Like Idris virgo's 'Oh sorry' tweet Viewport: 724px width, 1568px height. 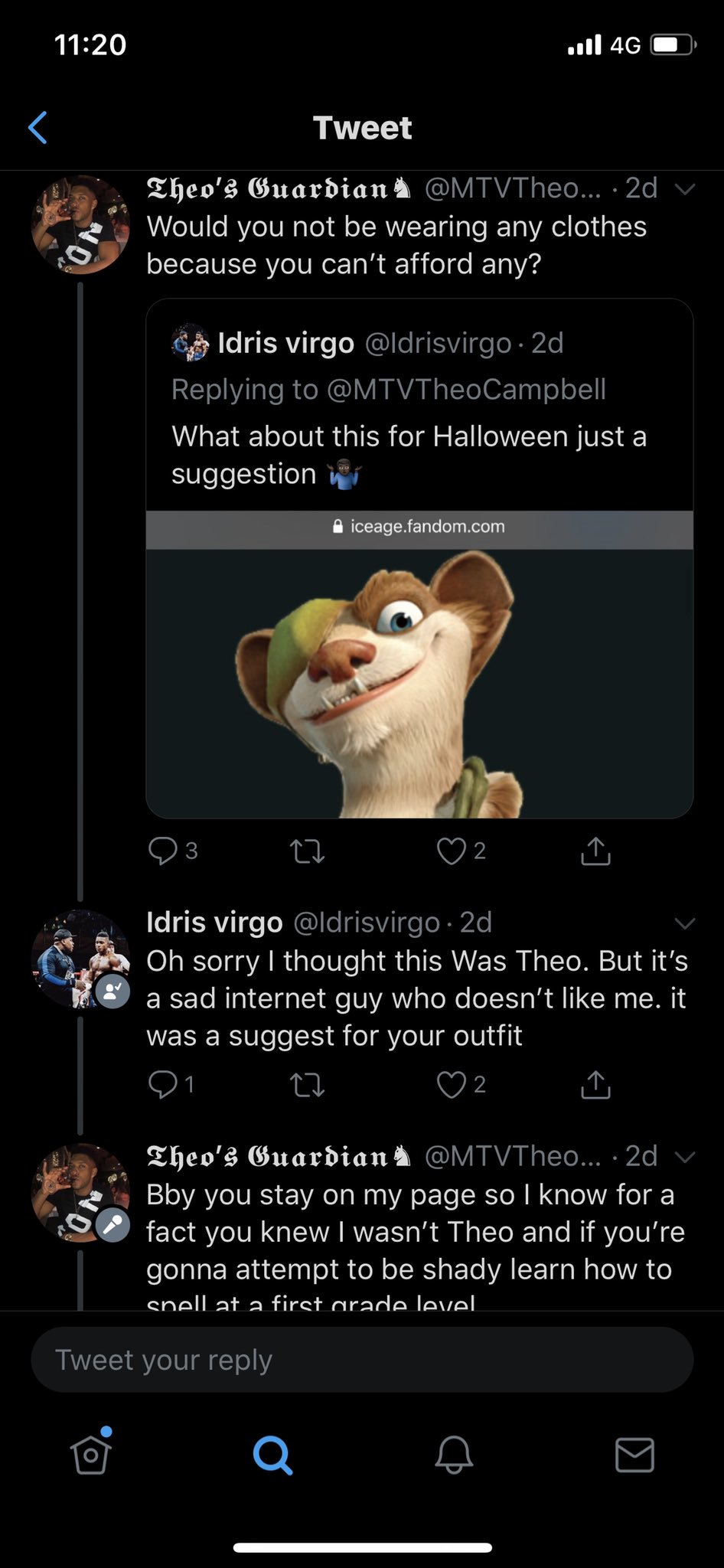pyautogui.click(x=452, y=1084)
